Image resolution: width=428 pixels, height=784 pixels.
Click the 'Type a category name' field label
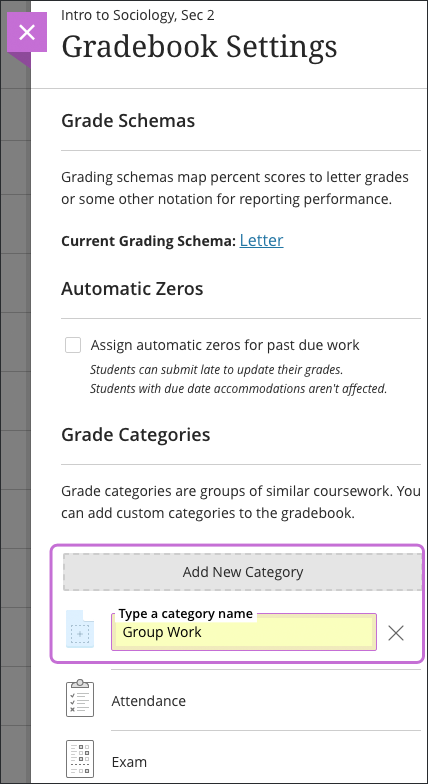pos(186,614)
